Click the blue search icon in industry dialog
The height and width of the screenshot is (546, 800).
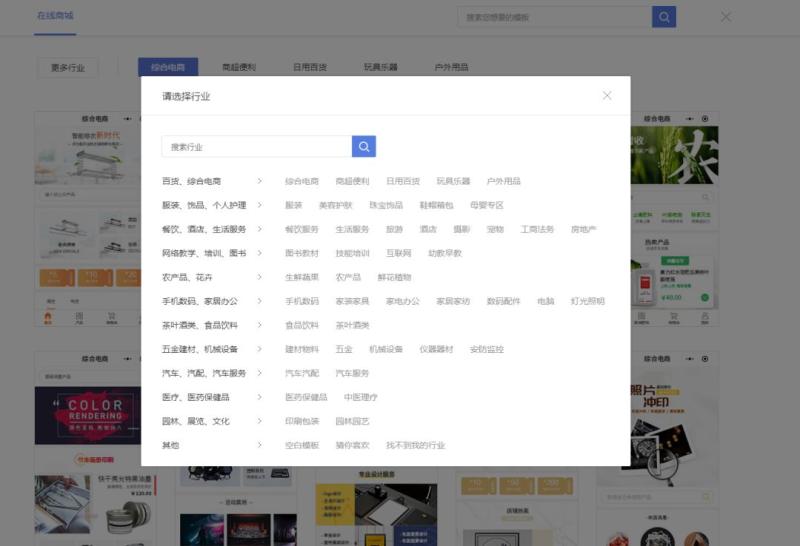pyautogui.click(x=363, y=147)
